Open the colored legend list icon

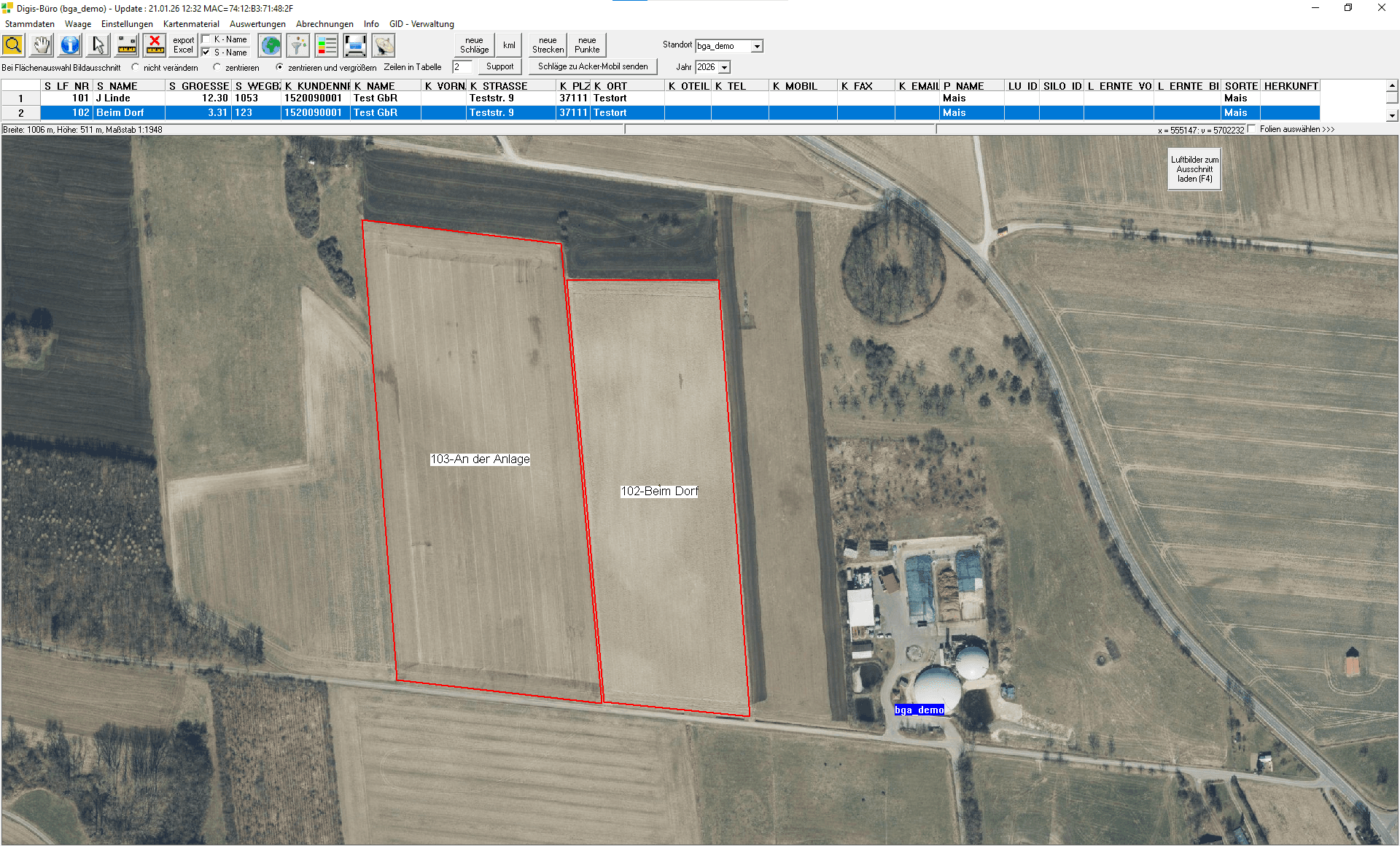pyautogui.click(x=327, y=45)
